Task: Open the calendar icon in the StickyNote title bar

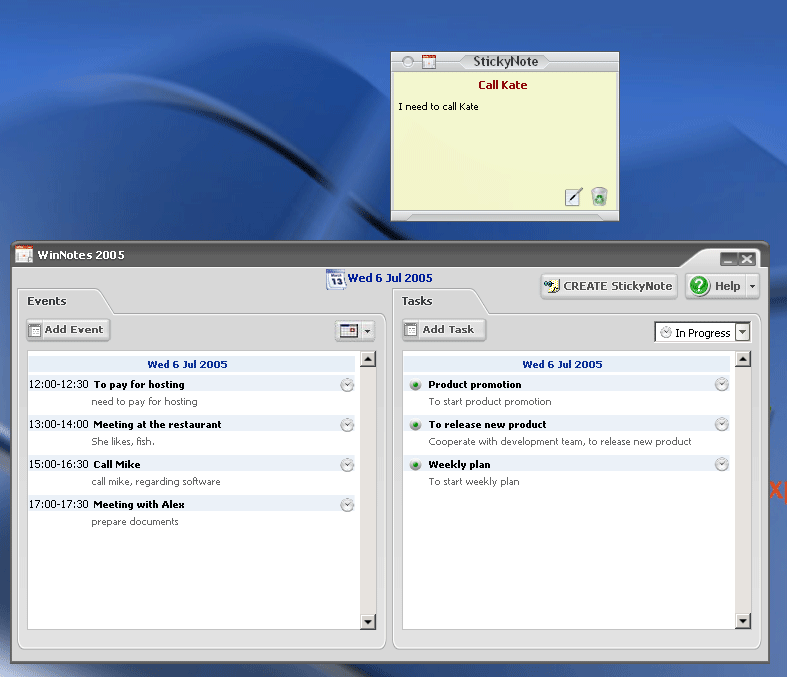Action: (x=429, y=62)
